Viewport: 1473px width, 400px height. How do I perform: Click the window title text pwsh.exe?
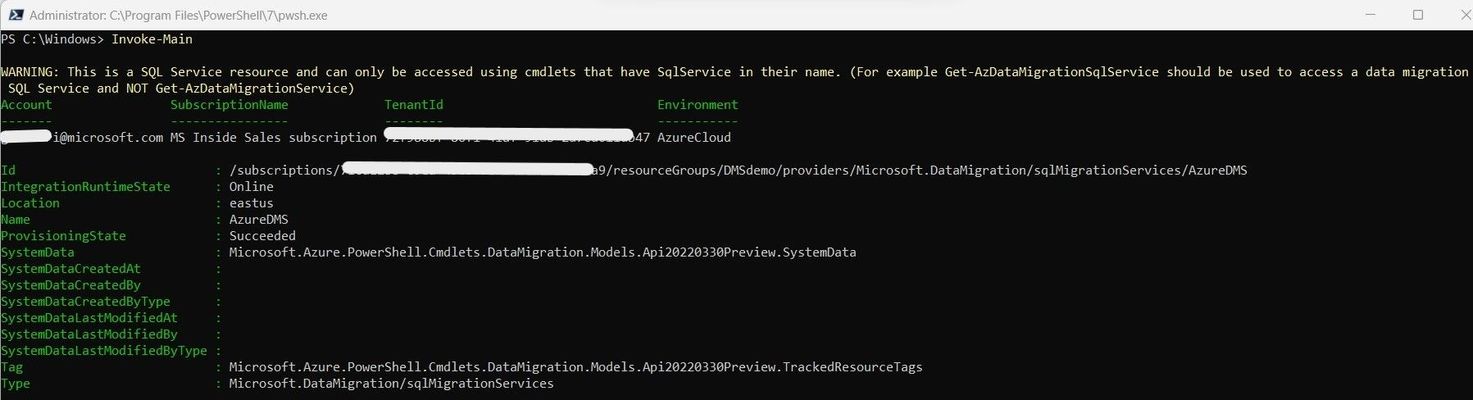click(179, 16)
